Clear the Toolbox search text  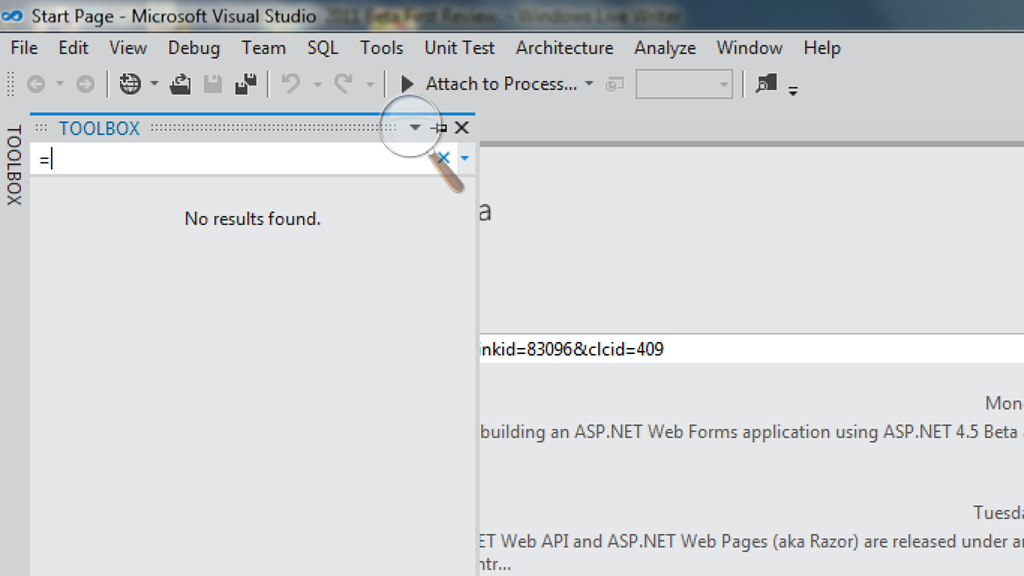coord(443,158)
